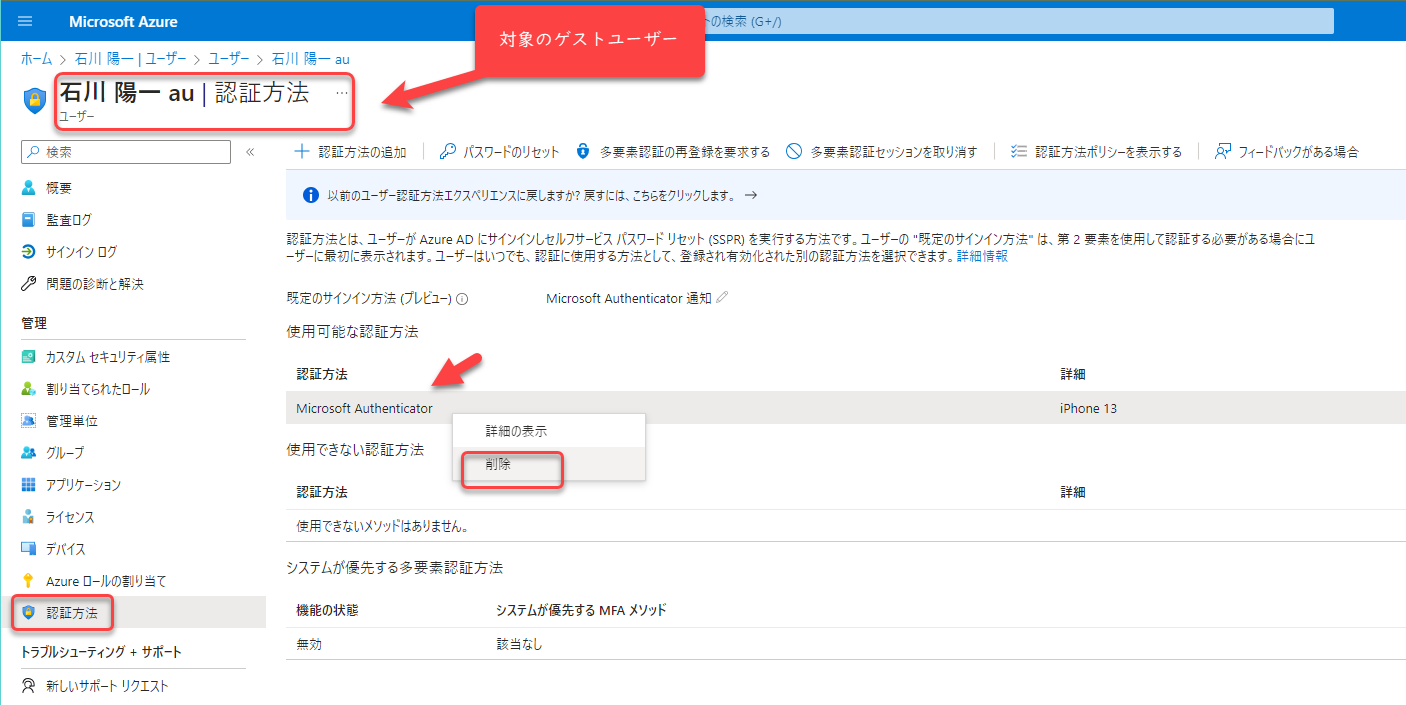This screenshot has height=705, width=1406.
Task: Click the 該当なし cell
Action: coord(519,644)
